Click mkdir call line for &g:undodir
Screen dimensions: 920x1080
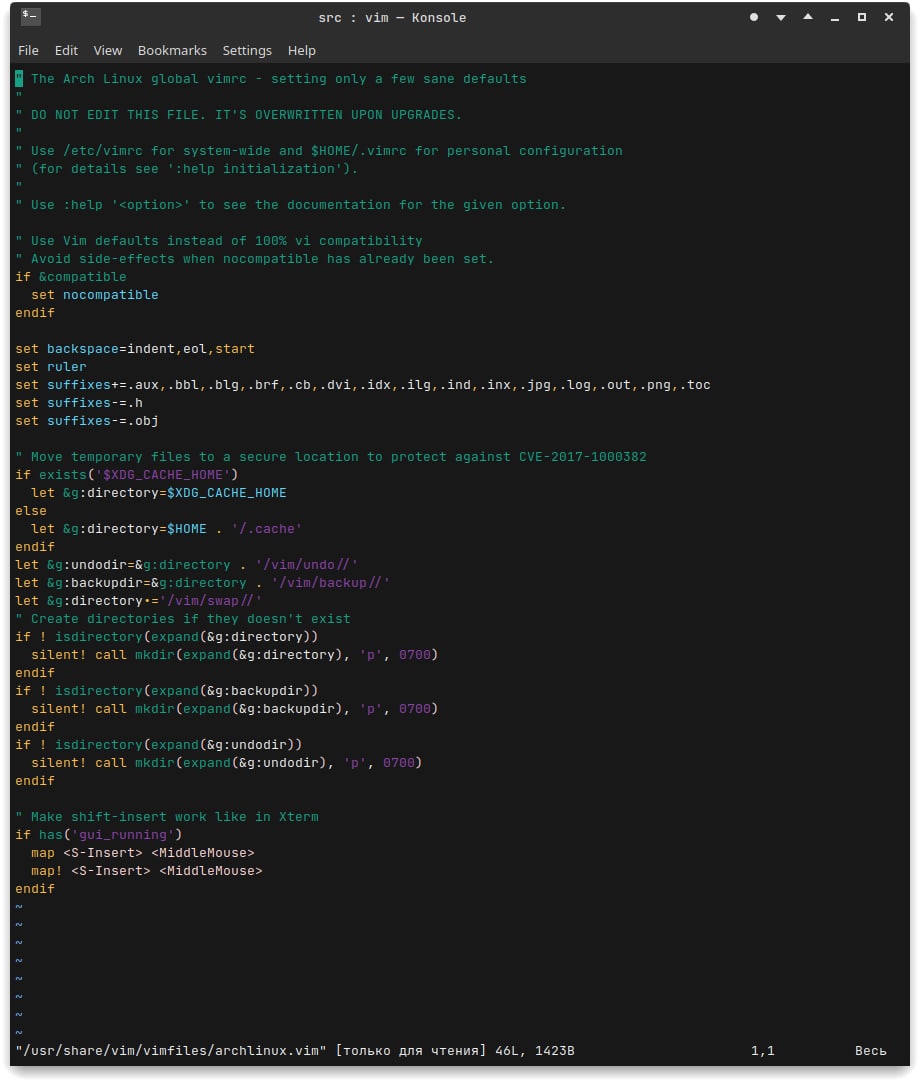tap(227, 762)
